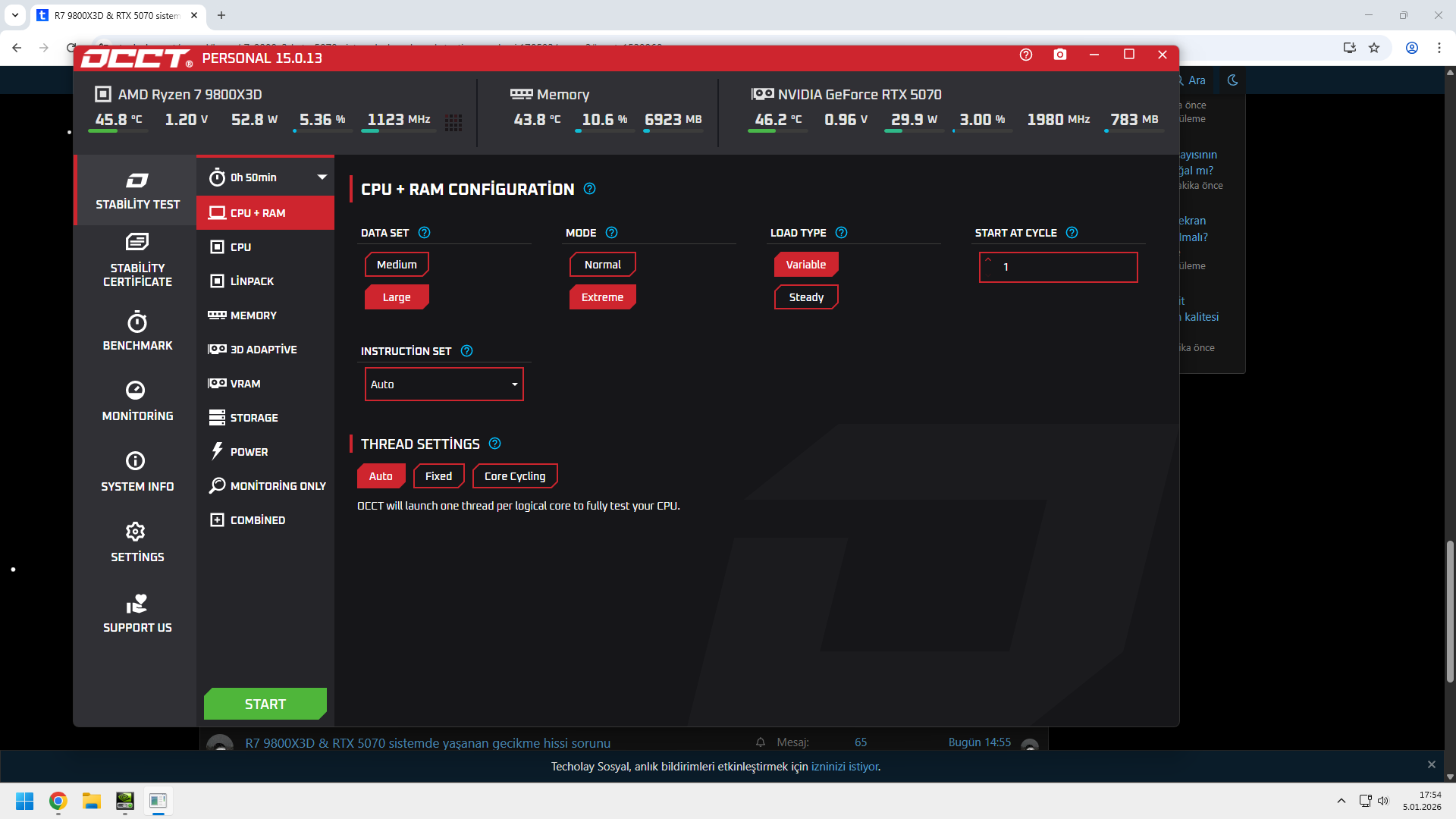1456x819 pixels.
Task: Open OCCT help question mark in title bar
Action: click(1026, 55)
